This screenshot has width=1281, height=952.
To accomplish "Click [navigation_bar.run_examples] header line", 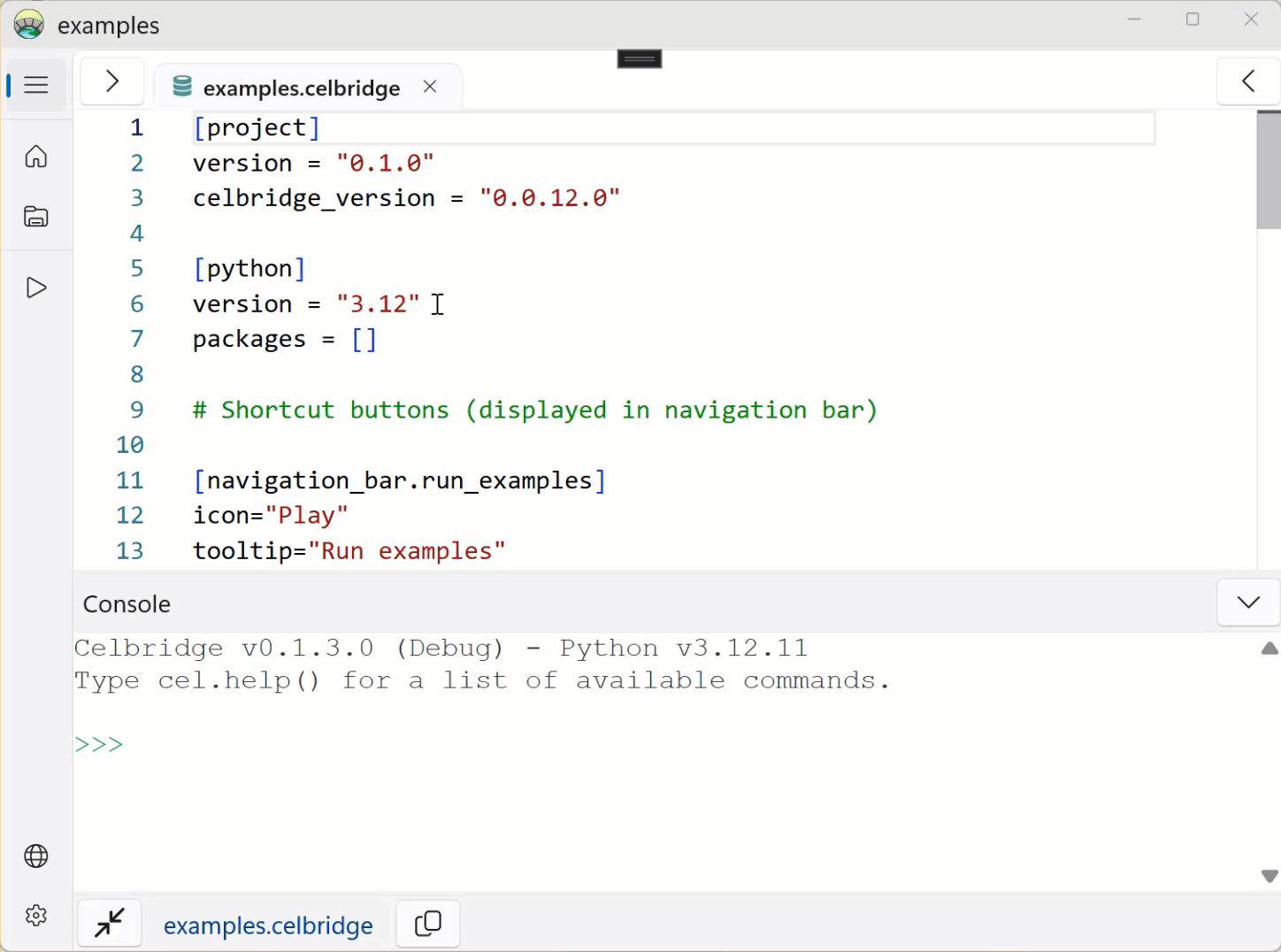I will point(399,480).
